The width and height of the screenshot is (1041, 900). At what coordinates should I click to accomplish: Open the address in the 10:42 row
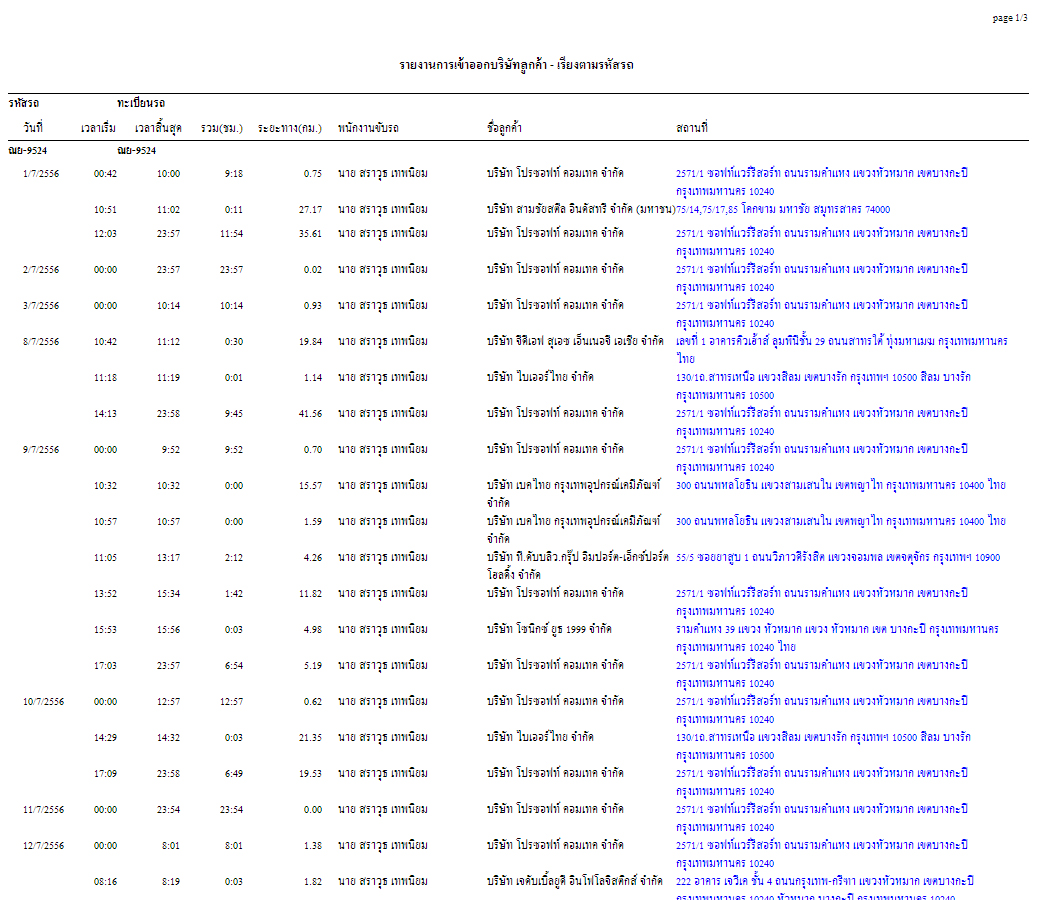pyautogui.click(x=841, y=350)
